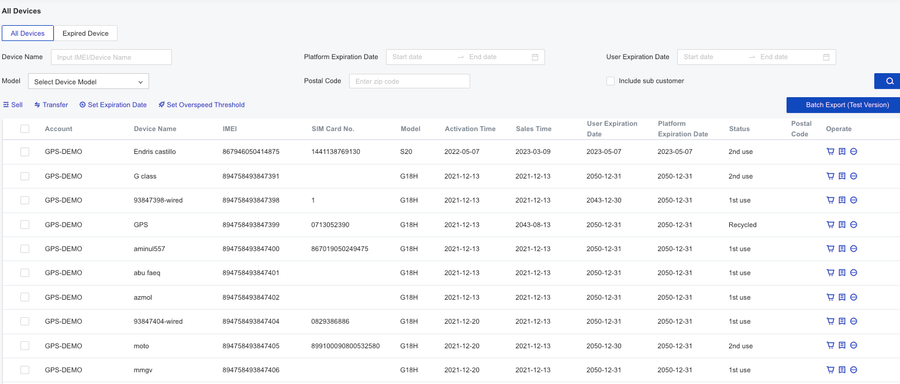Image resolution: width=900 pixels, height=384 pixels.
Task: Open the details icon for 93847398-wired
Action: tap(842, 200)
